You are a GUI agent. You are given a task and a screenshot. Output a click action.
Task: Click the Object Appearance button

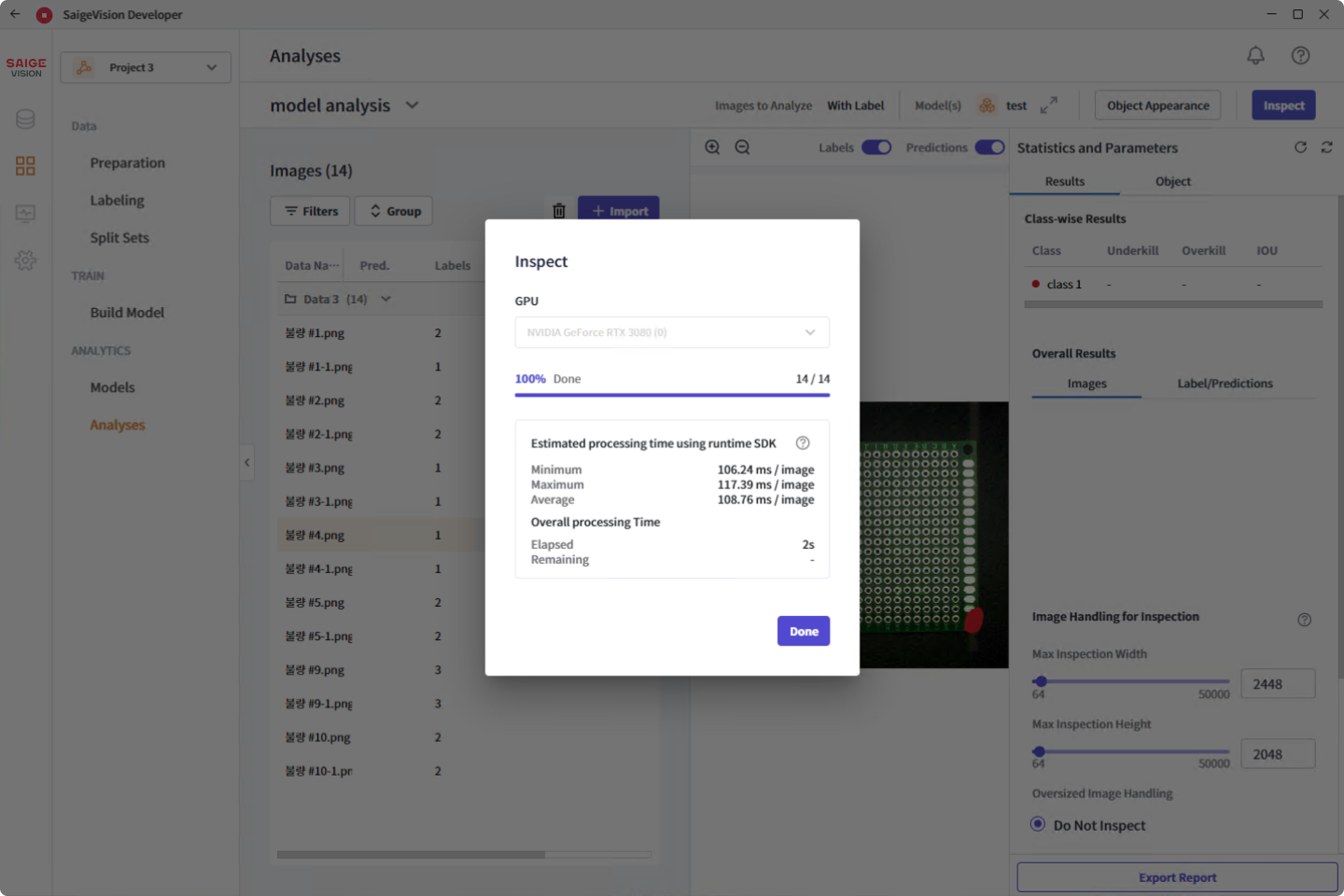[1157, 105]
